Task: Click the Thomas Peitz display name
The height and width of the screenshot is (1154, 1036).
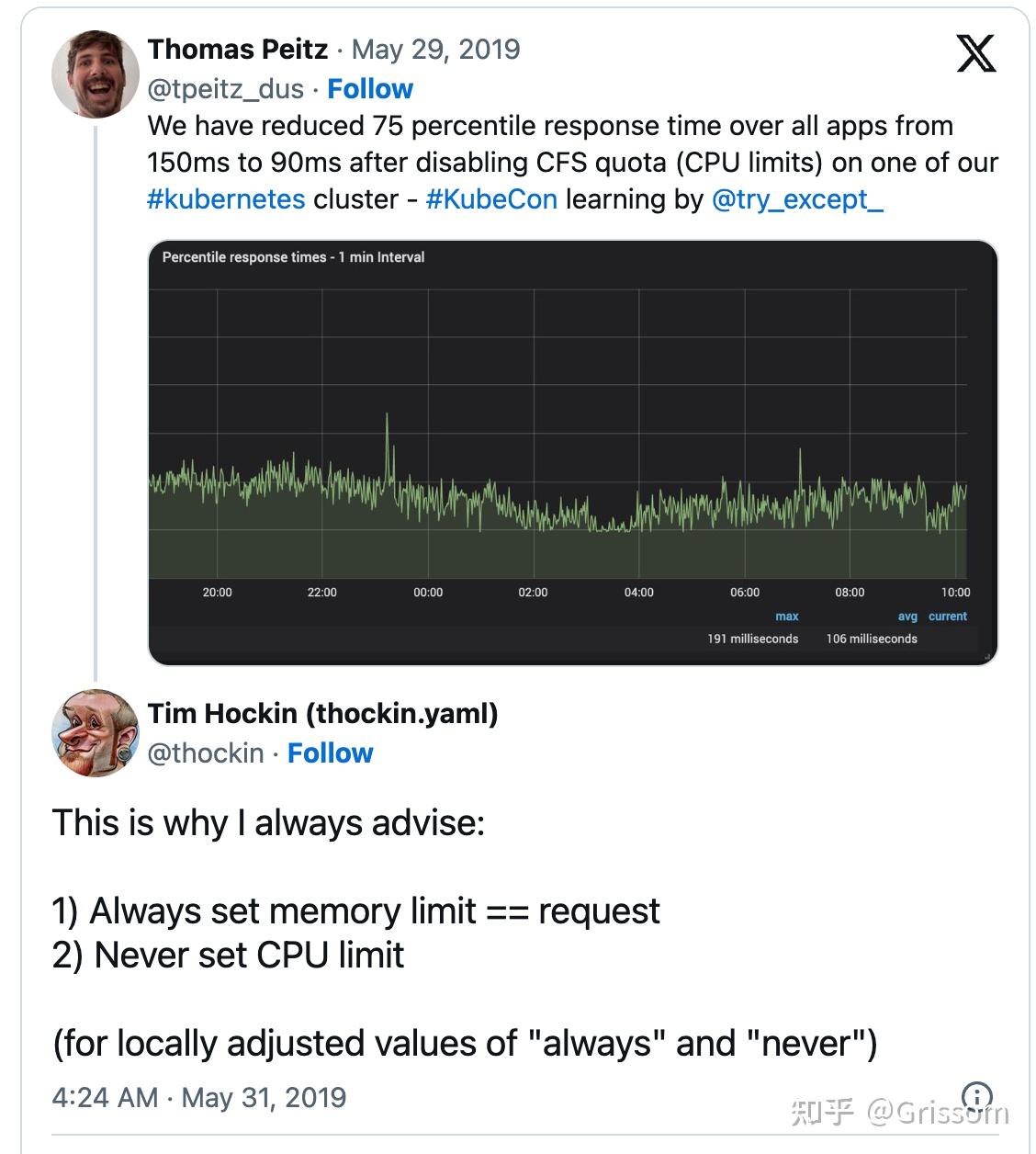Action: pos(238,49)
